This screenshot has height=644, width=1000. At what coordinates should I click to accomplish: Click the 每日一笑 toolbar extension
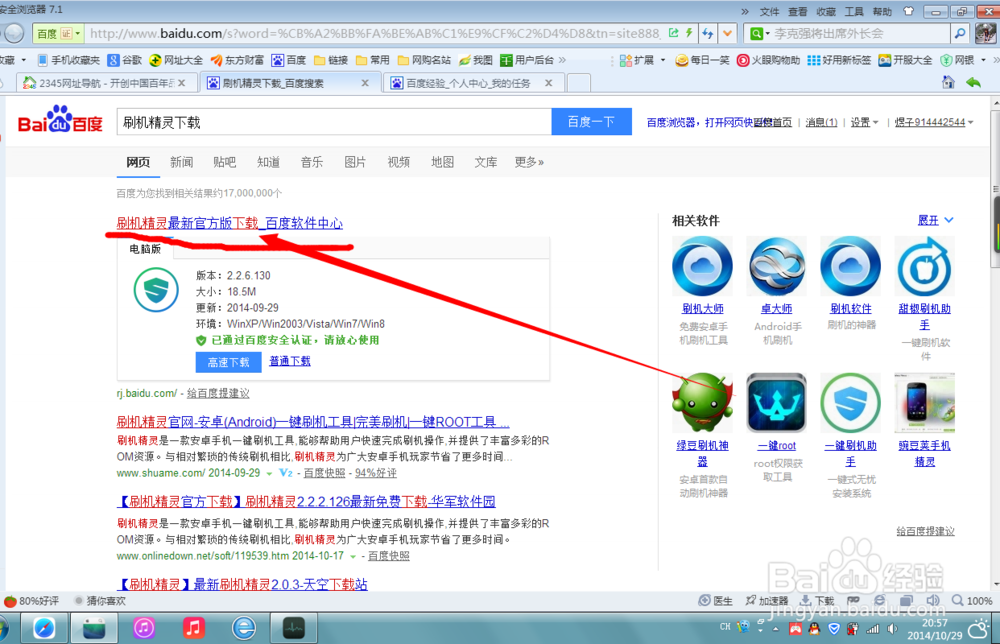click(x=702, y=60)
